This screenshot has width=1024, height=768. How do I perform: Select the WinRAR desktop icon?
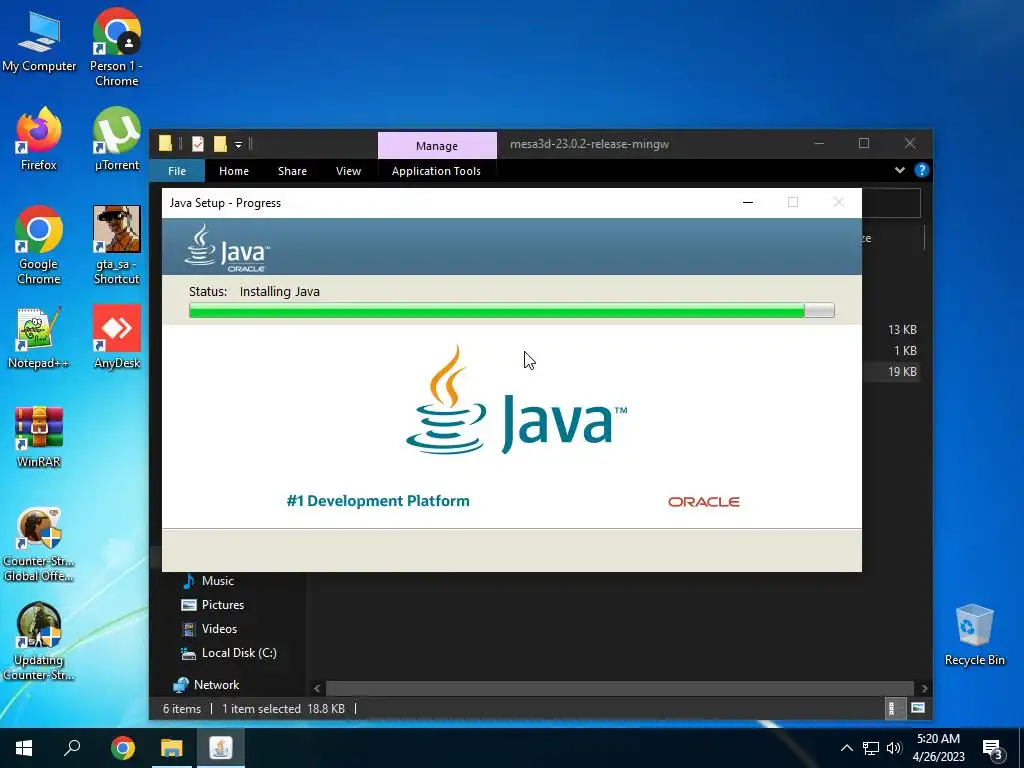point(39,437)
